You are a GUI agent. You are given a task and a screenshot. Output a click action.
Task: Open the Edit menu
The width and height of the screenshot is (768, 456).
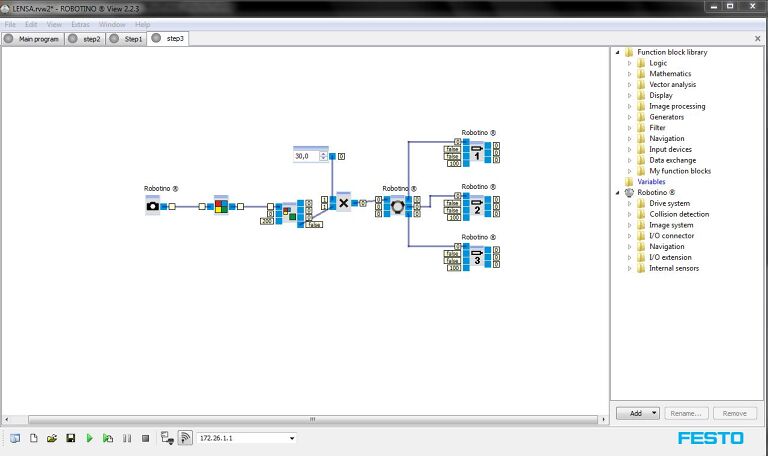pyautogui.click(x=31, y=24)
